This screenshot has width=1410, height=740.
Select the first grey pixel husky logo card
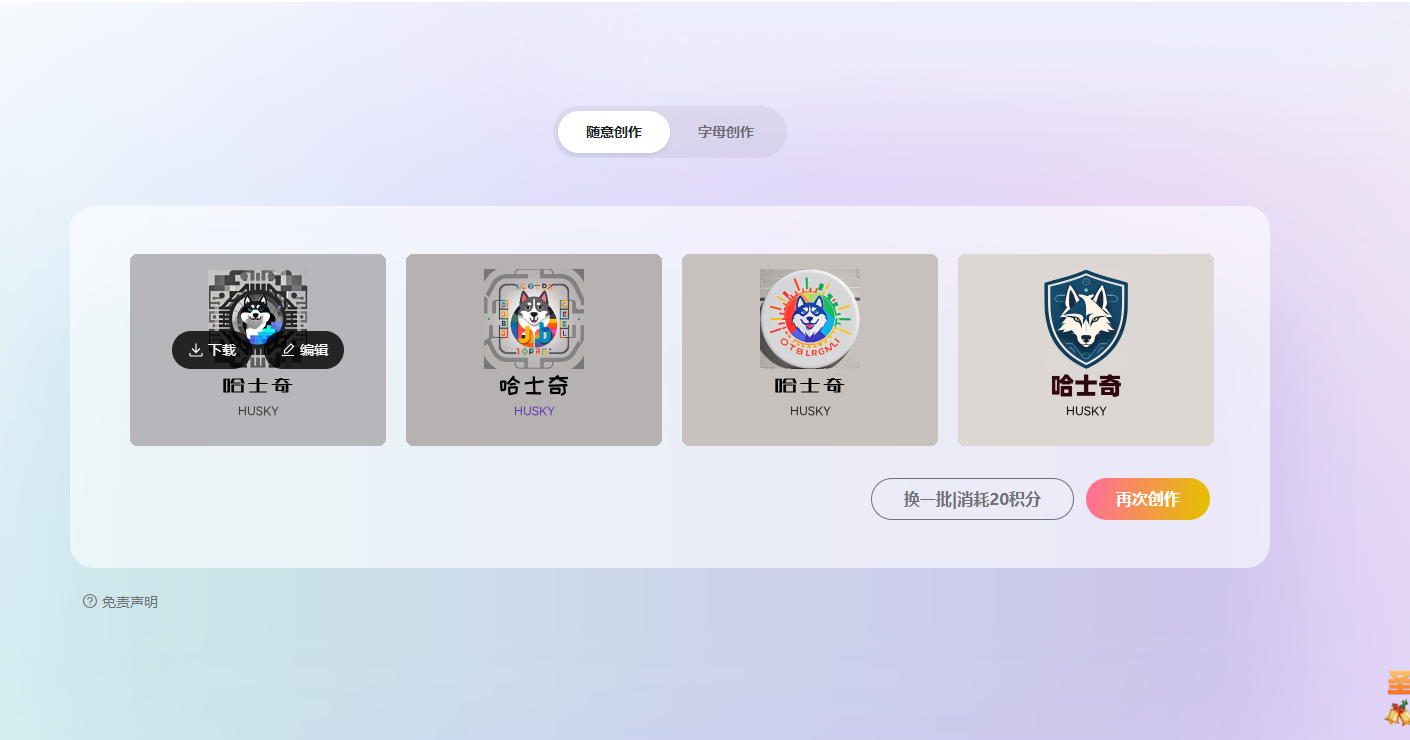click(x=258, y=350)
